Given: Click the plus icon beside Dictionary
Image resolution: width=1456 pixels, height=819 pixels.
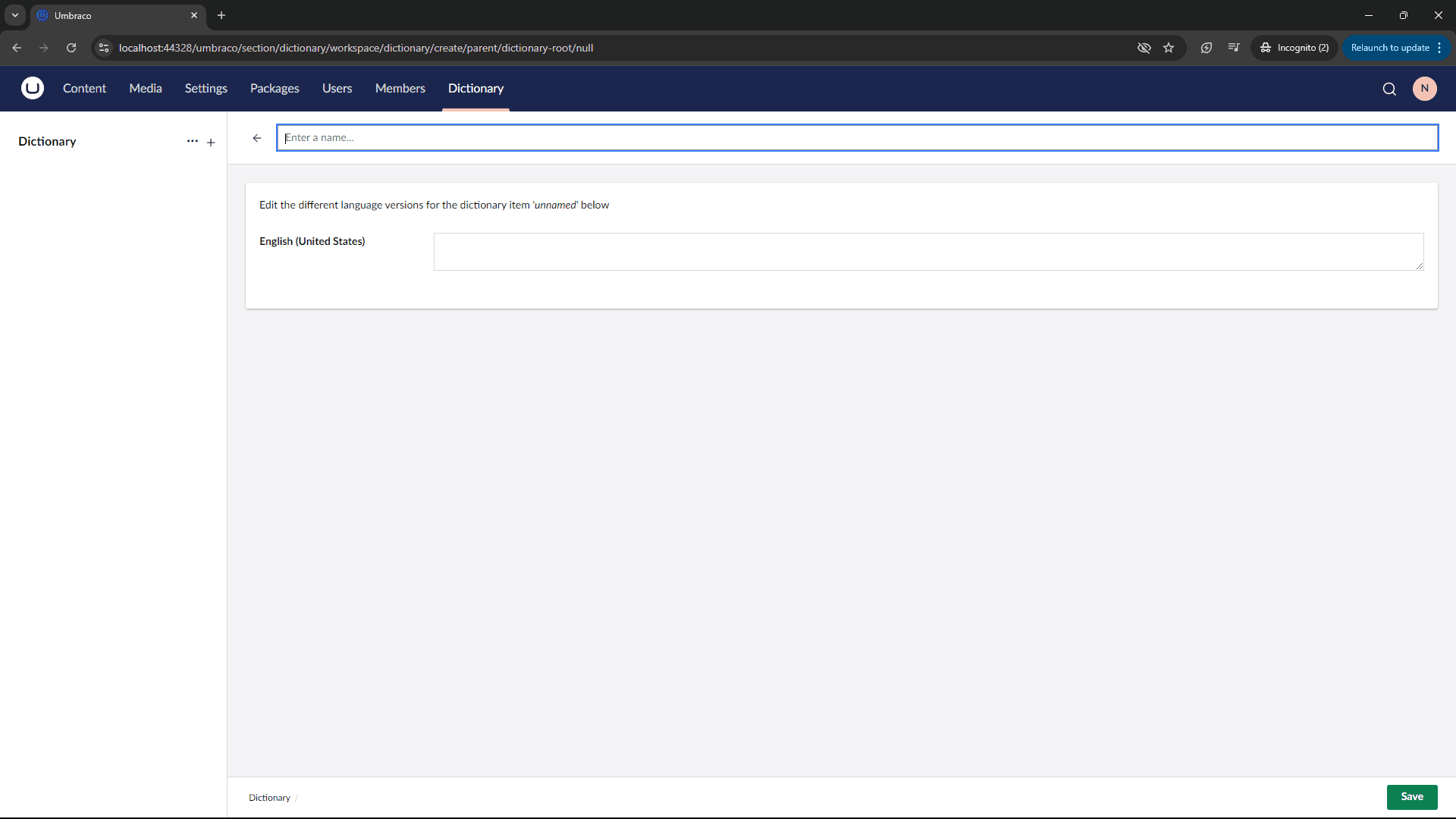Looking at the screenshot, I should [211, 142].
